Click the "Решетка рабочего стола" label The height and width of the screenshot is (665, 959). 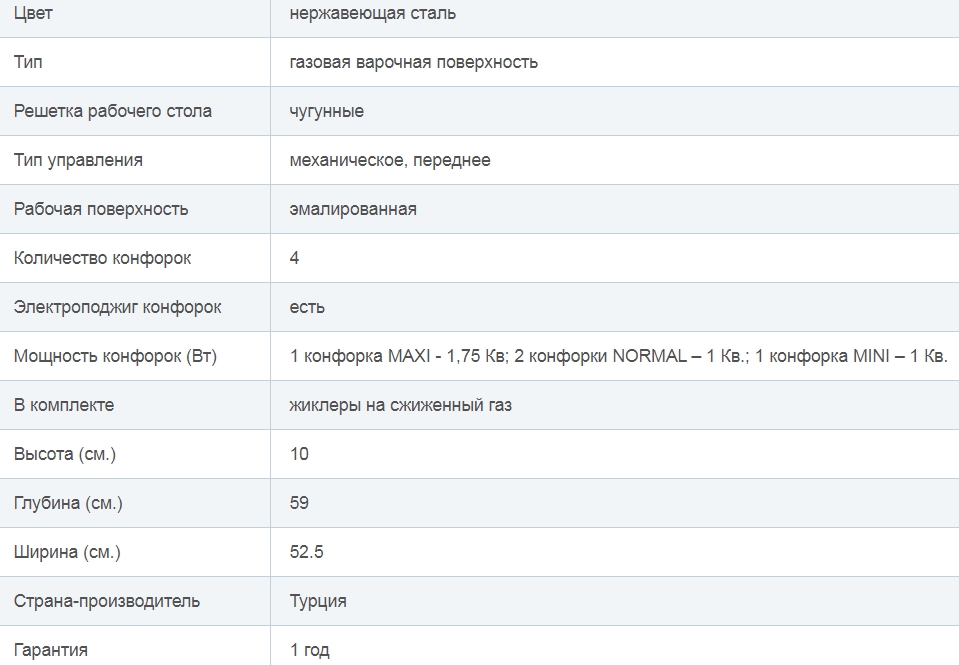click(x=113, y=111)
